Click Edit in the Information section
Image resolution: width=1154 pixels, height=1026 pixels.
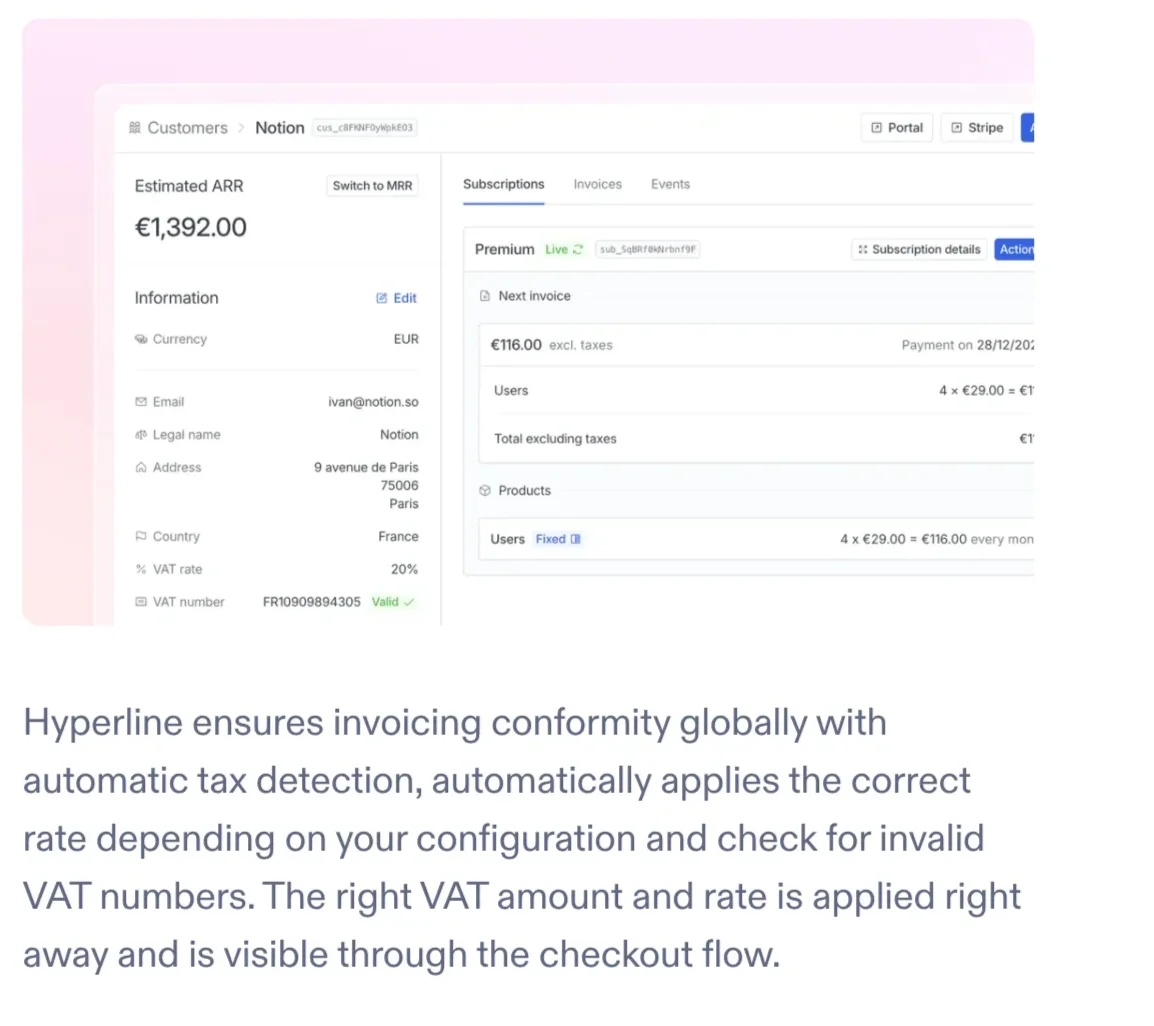pyautogui.click(x=396, y=298)
